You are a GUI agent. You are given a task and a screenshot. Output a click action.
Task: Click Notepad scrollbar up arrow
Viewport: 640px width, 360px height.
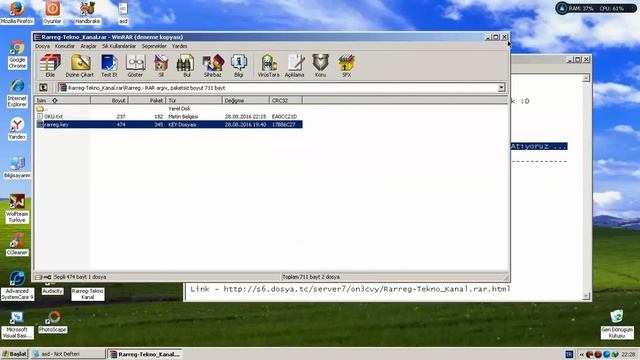tap(586, 78)
